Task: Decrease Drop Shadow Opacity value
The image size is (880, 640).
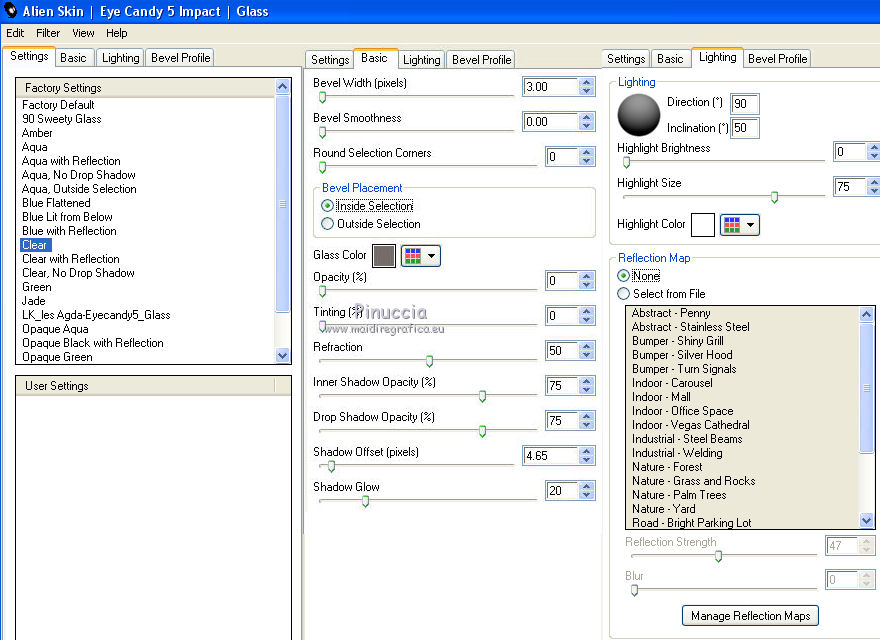Action: click(586, 425)
